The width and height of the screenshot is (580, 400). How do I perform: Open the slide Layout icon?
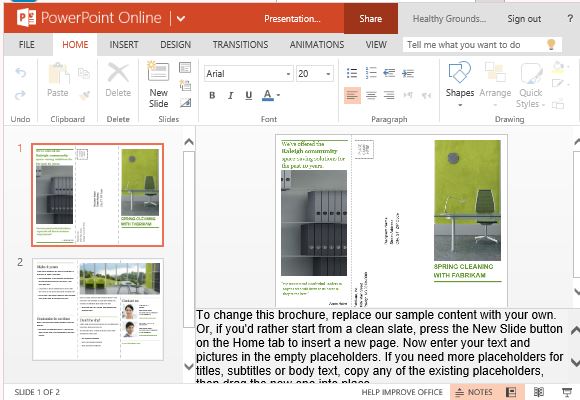pos(185,68)
